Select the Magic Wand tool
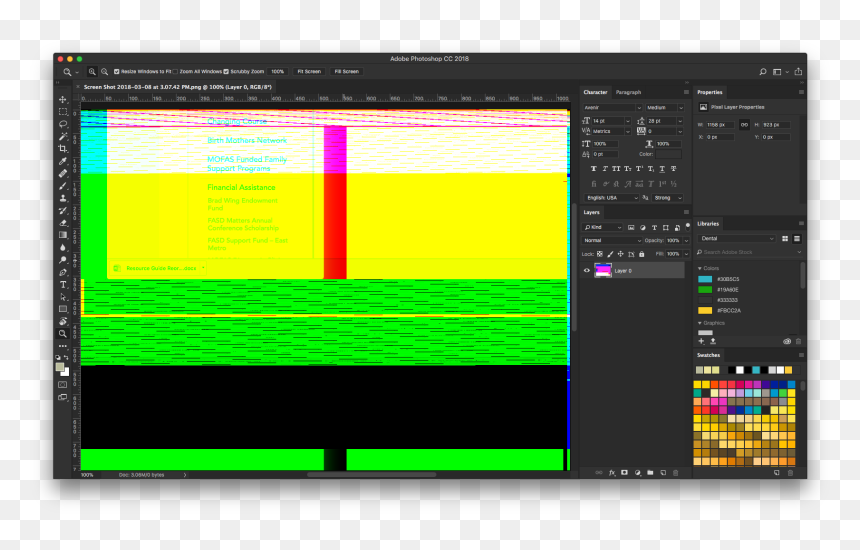 click(x=63, y=136)
